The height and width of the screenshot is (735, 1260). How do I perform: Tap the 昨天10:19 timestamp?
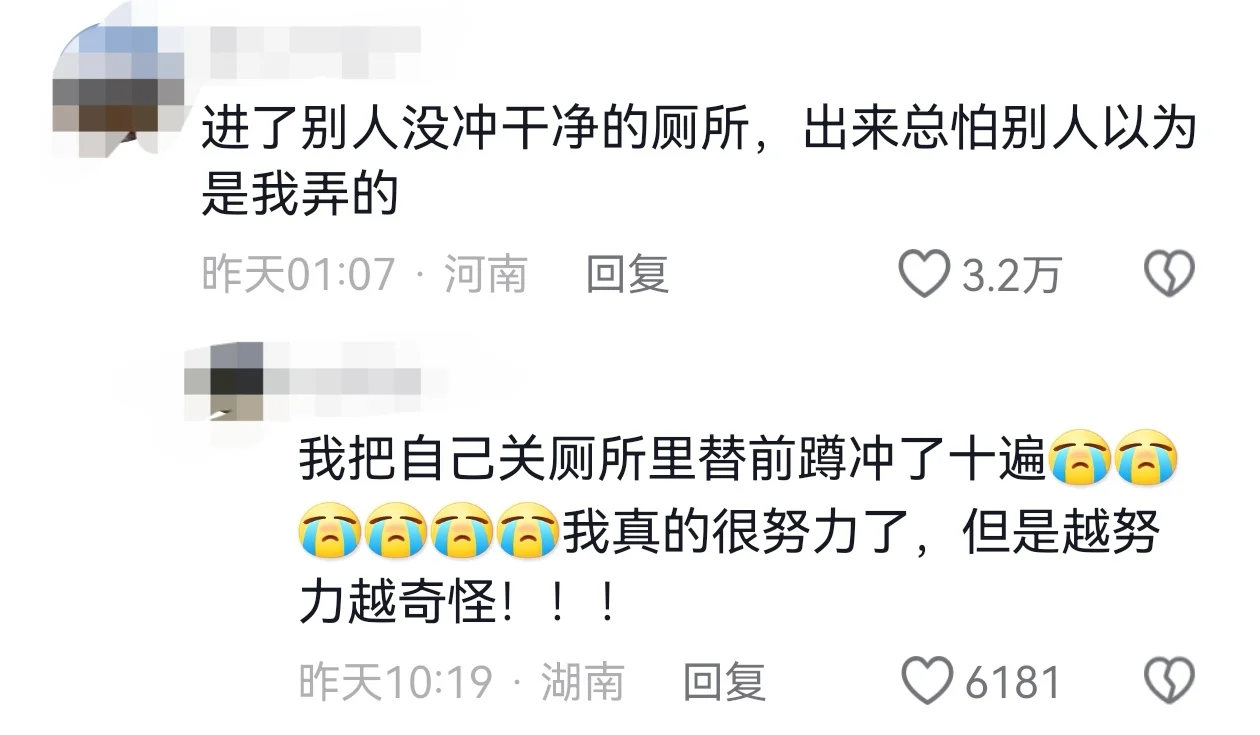pos(396,682)
